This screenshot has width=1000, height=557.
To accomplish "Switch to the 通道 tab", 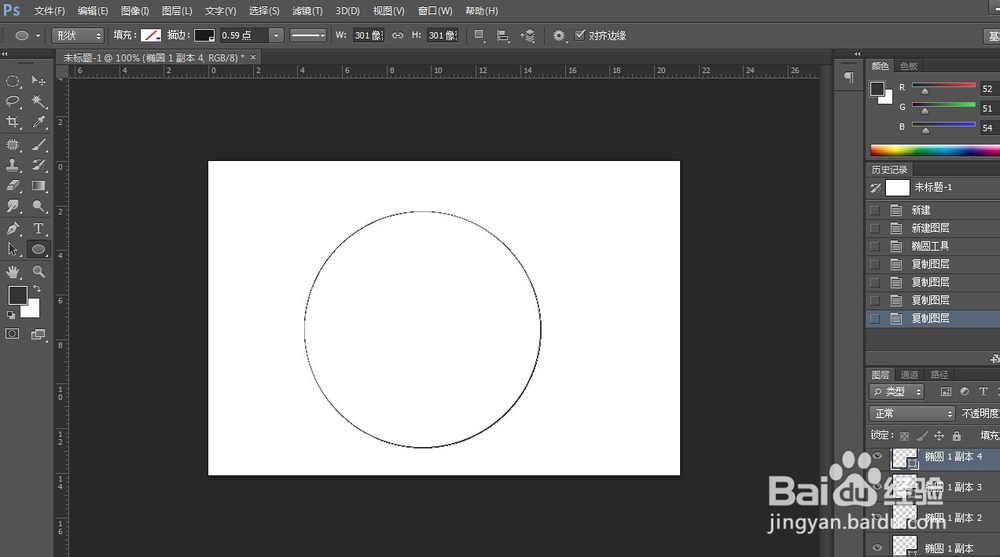I will (x=909, y=375).
